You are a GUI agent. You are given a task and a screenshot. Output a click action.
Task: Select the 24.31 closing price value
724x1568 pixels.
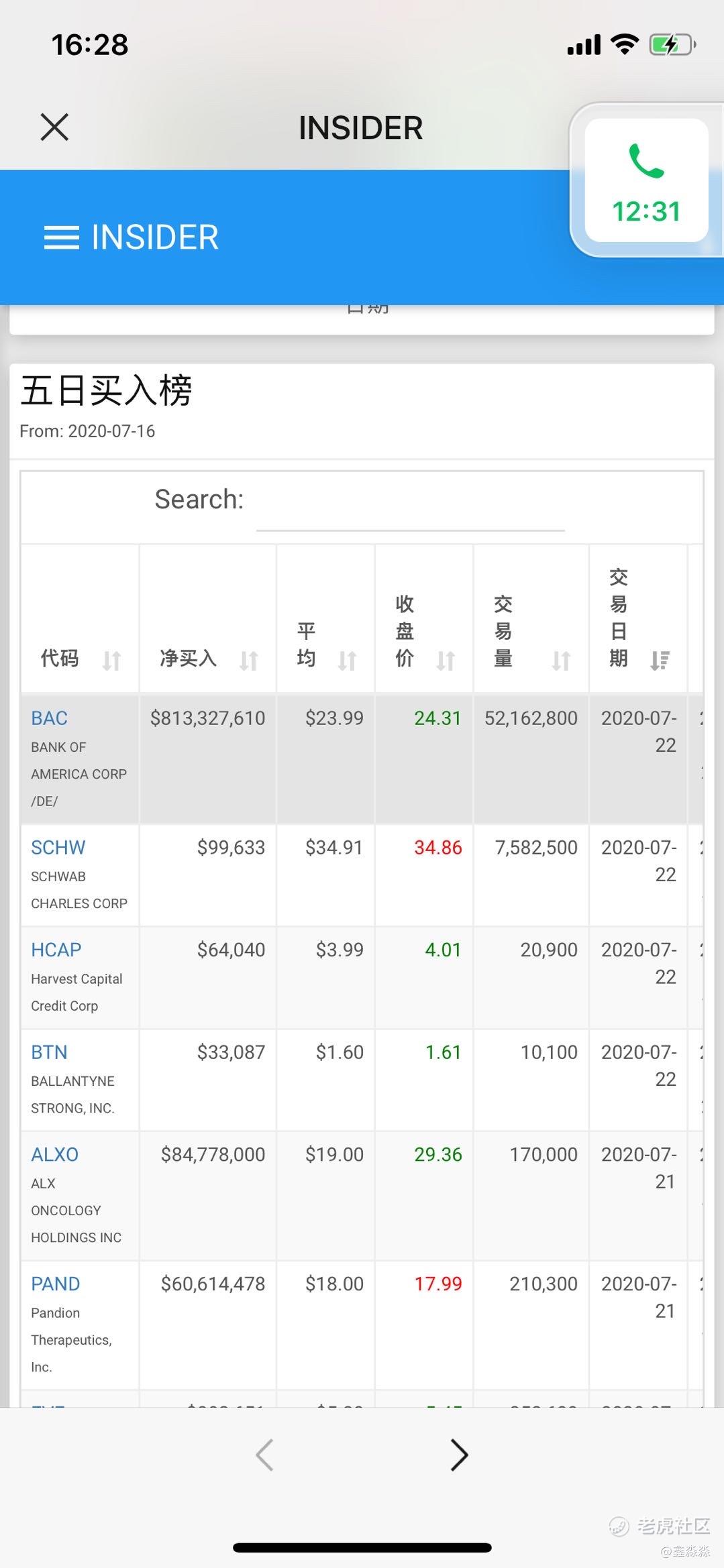coord(437,718)
